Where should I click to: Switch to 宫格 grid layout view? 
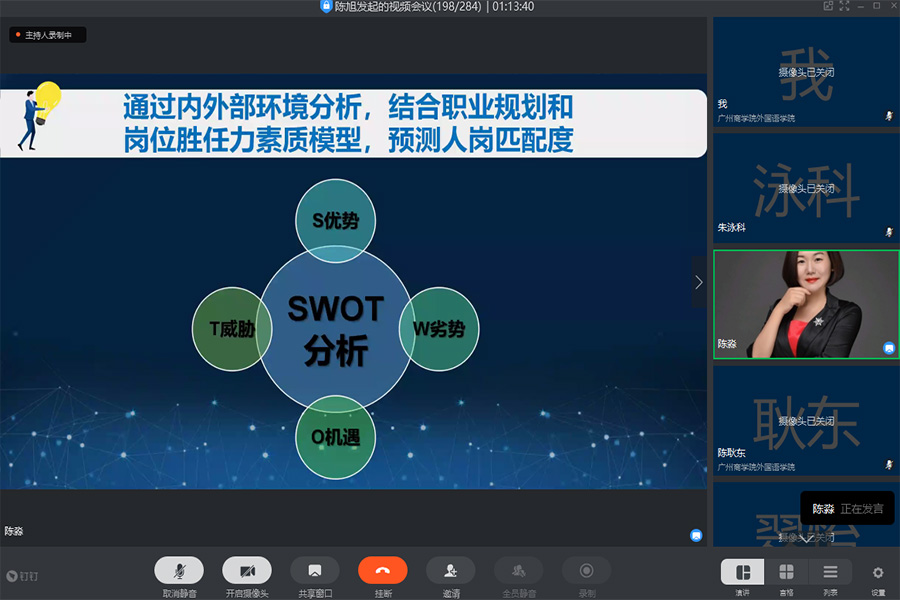[x=786, y=572]
